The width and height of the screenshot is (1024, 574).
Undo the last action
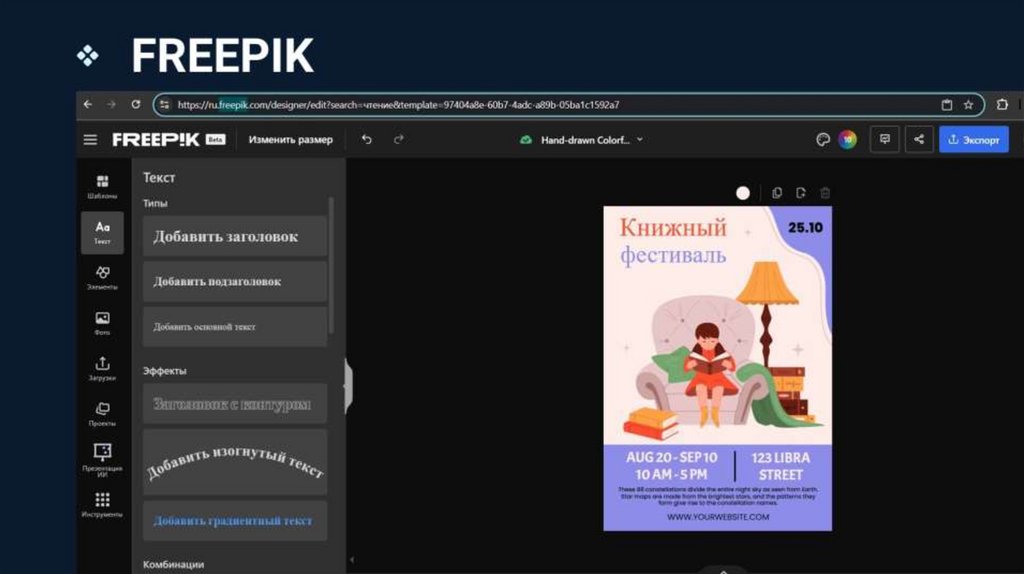point(366,139)
